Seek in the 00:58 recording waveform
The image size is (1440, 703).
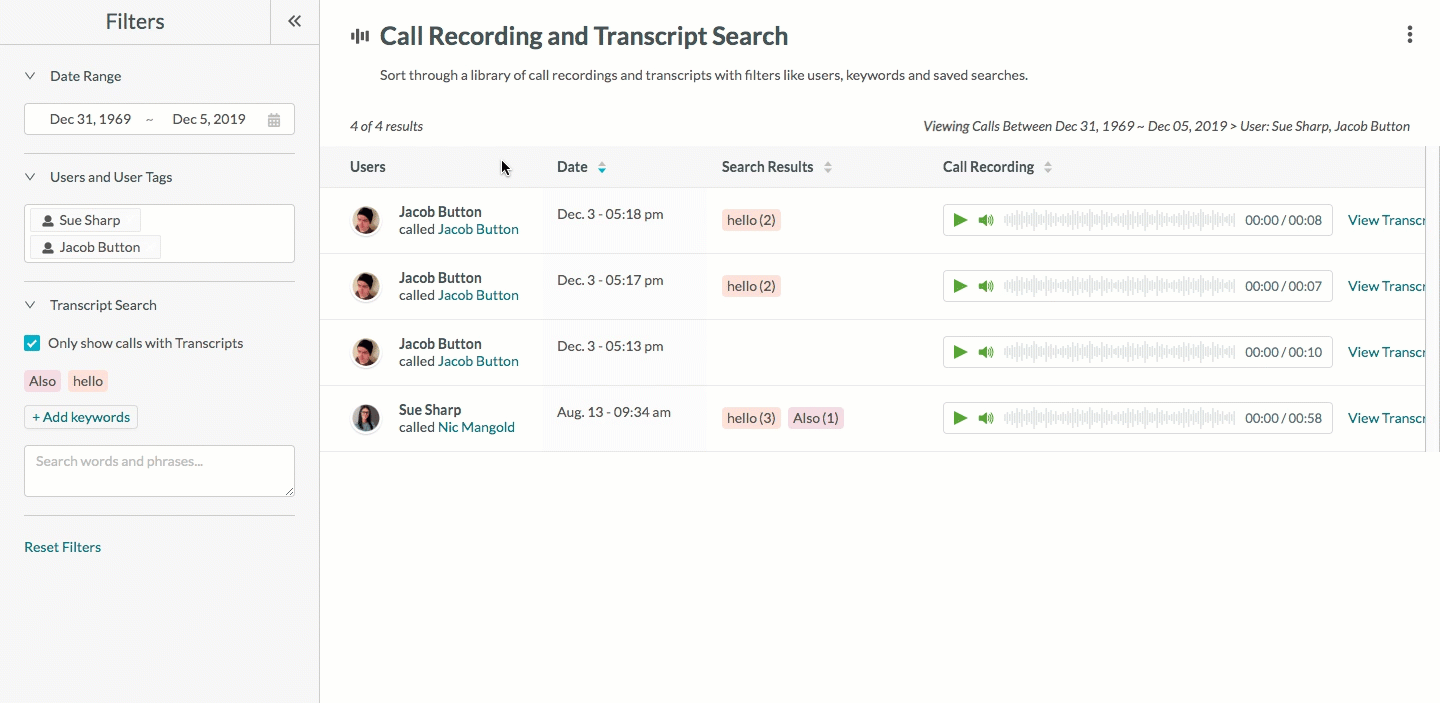tap(1119, 418)
